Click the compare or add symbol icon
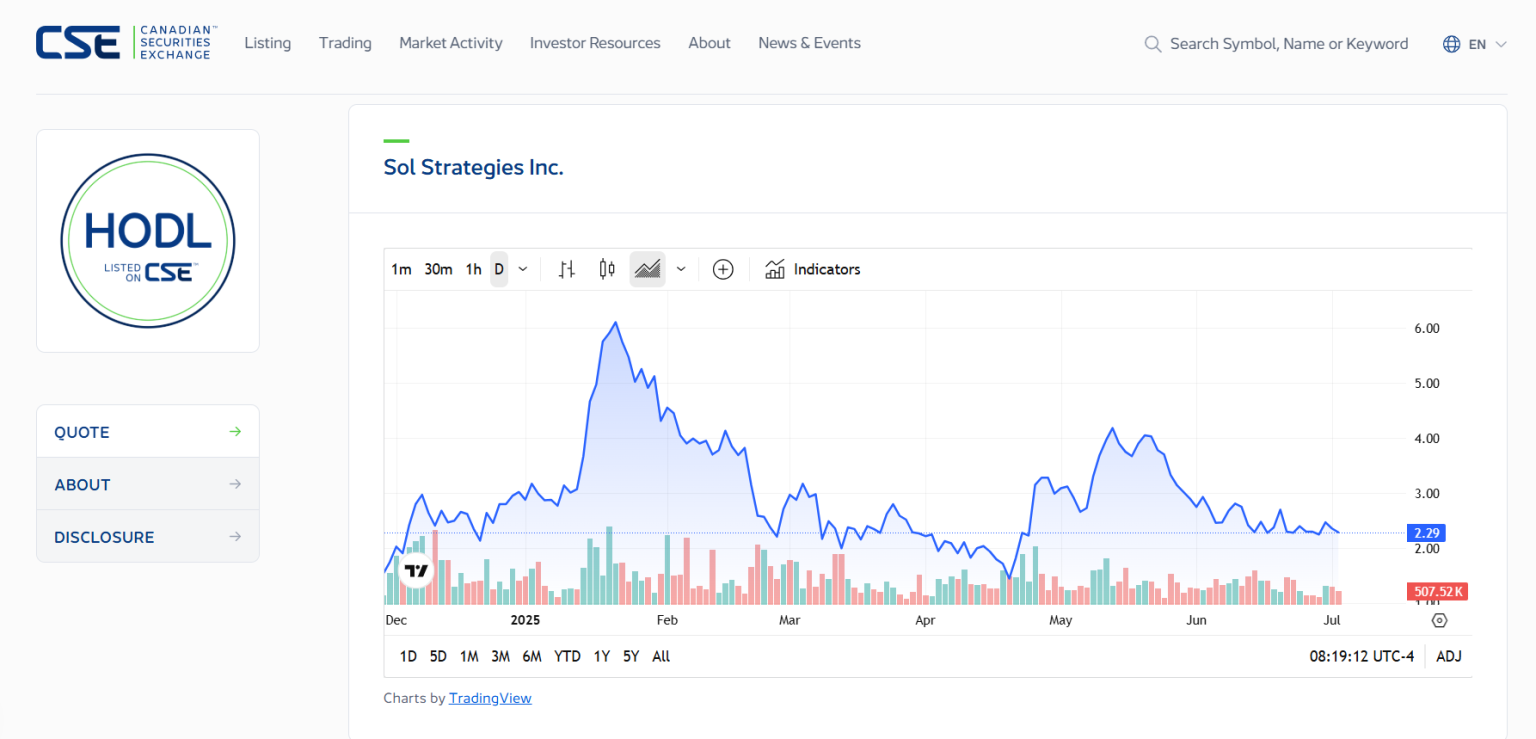Viewport: 1536px width, 739px height. [723, 269]
